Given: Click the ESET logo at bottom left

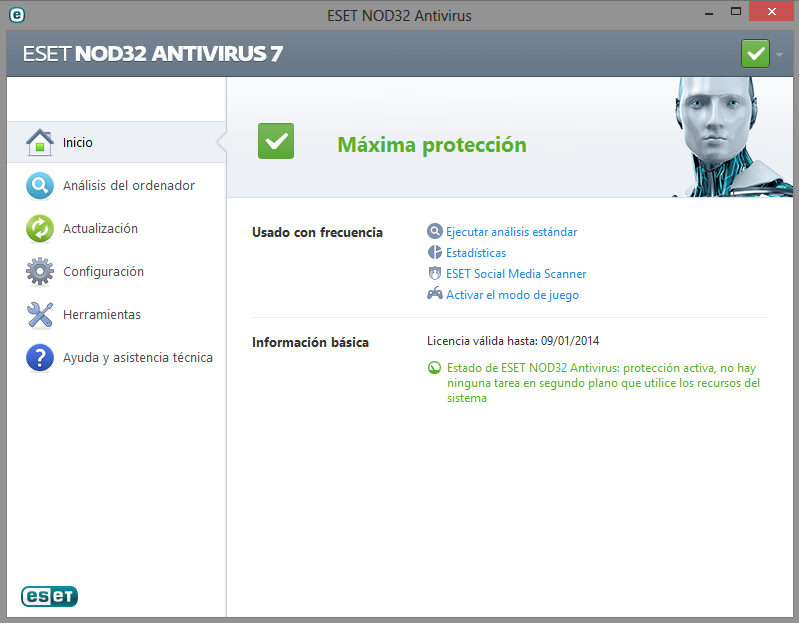Looking at the screenshot, I should coord(49,596).
